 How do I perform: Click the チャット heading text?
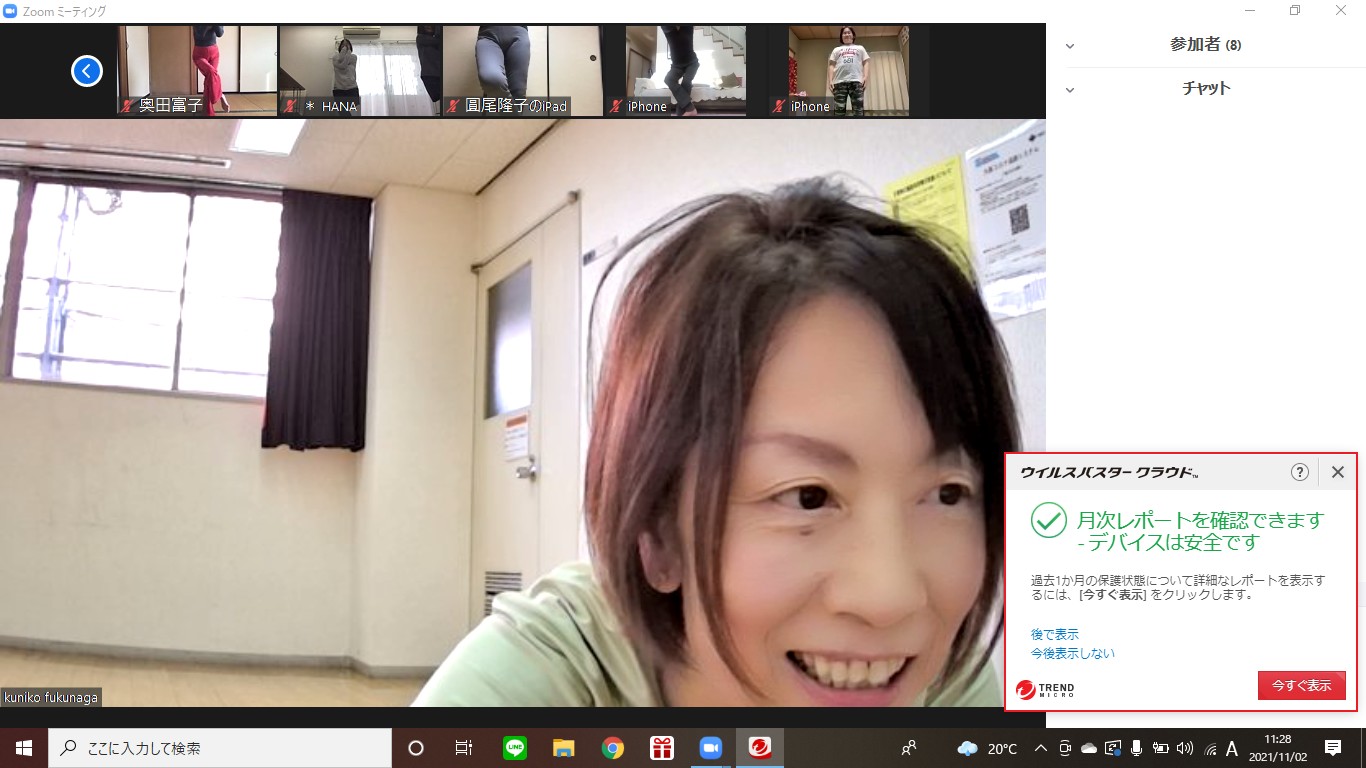click(x=1206, y=88)
